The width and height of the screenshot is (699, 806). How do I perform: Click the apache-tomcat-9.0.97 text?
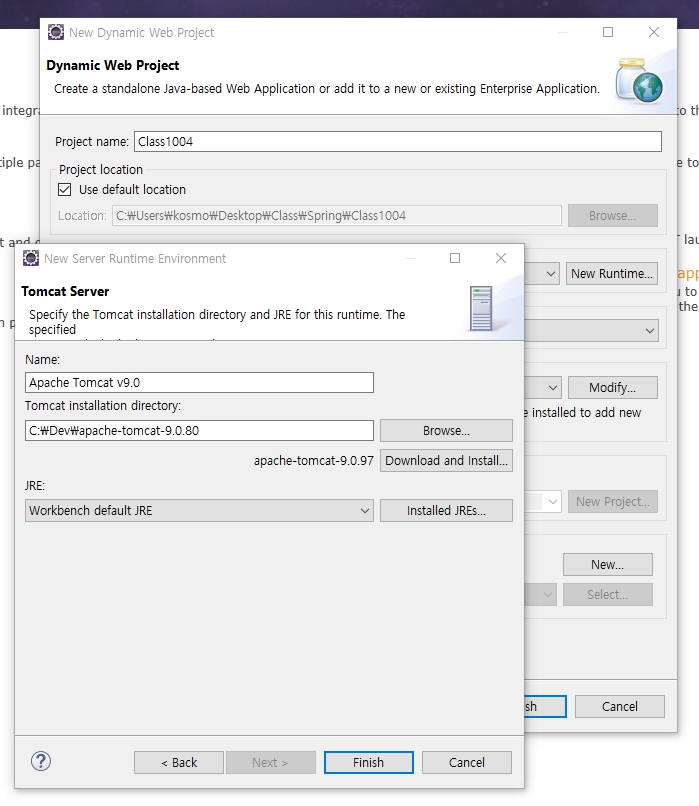[x=314, y=461]
